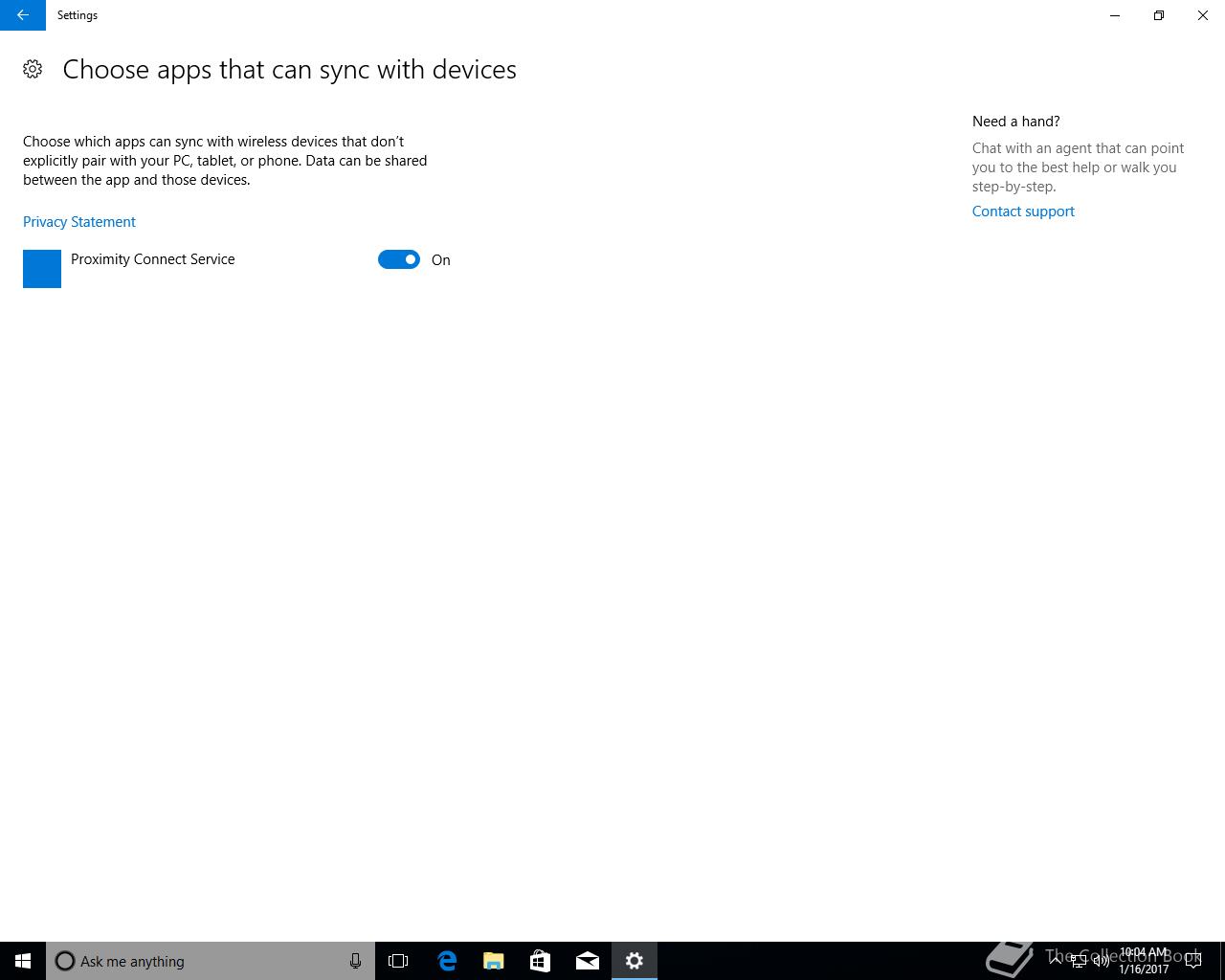Open File Explorer from the taskbar
Screen dimensions: 1225x980
point(494,961)
